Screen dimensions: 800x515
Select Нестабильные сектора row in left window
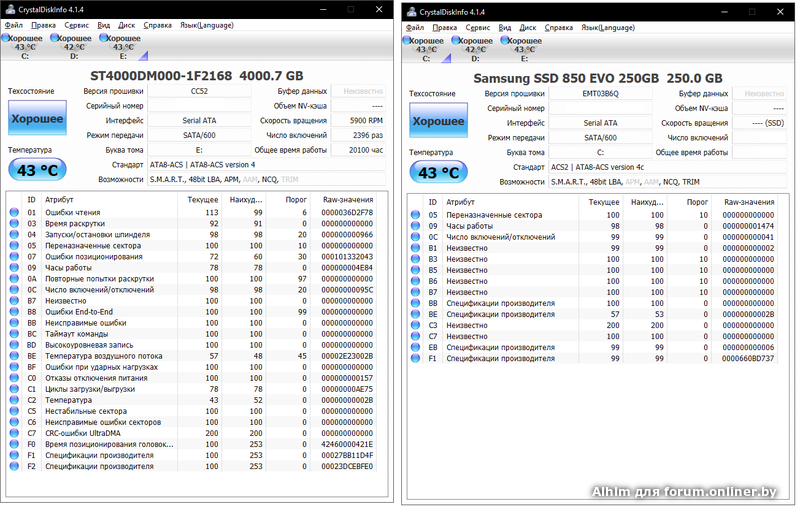point(192,411)
